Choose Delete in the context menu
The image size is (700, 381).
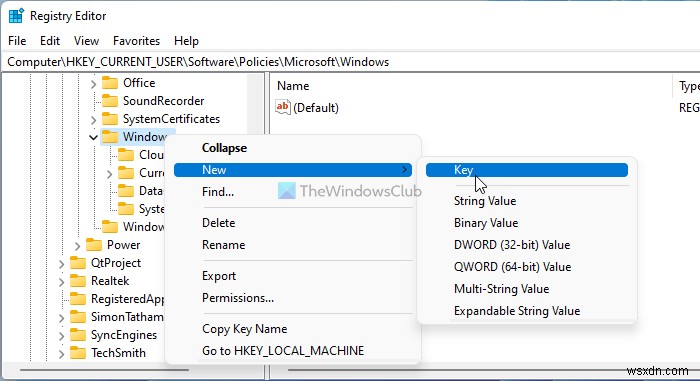(293, 223)
